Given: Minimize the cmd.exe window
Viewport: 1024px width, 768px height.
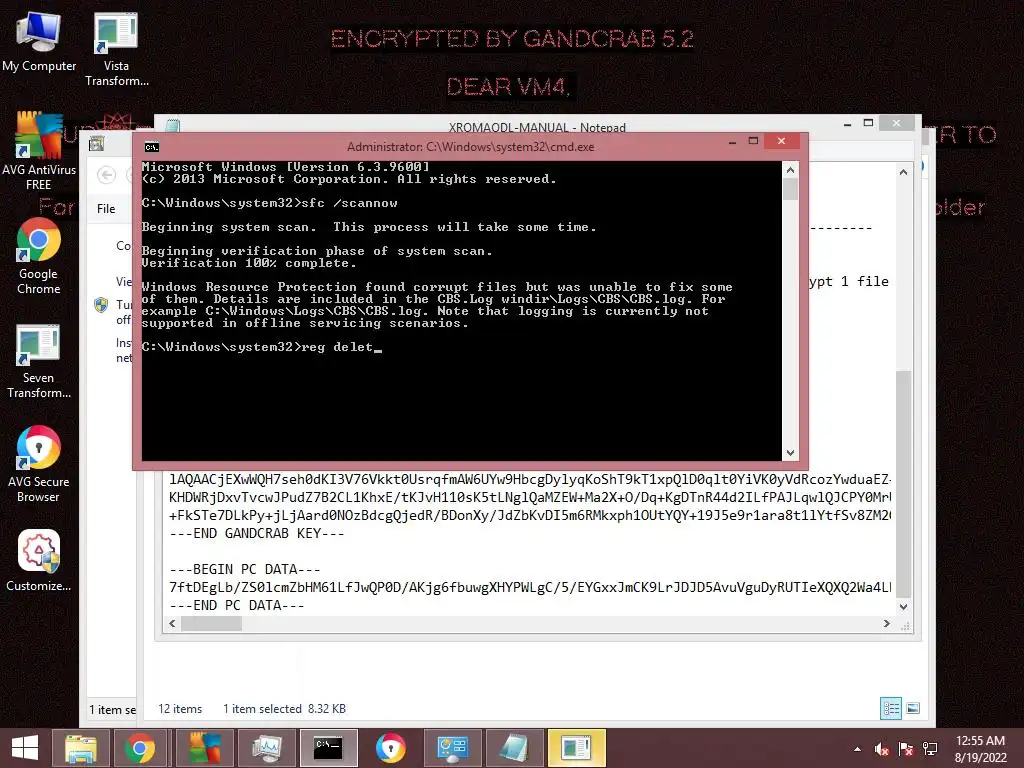Looking at the screenshot, I should click(732, 142).
